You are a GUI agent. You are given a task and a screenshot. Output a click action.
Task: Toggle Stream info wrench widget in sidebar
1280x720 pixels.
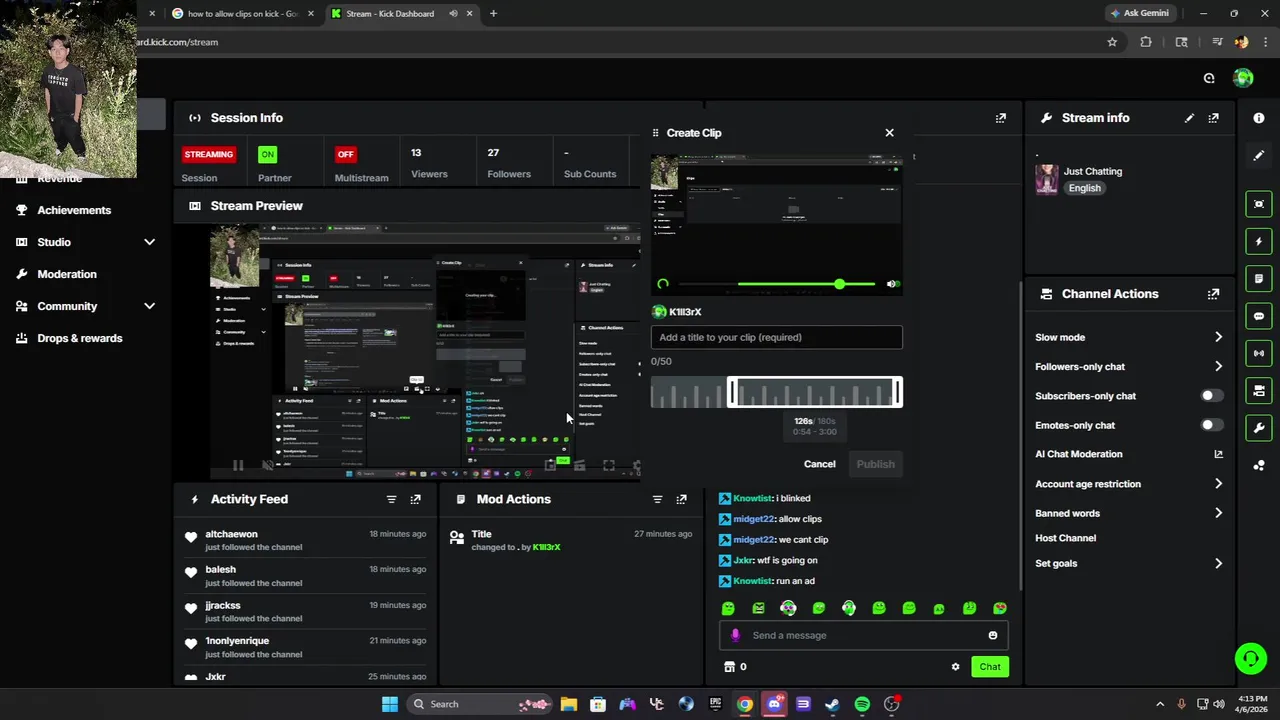pyautogui.click(x=1259, y=428)
